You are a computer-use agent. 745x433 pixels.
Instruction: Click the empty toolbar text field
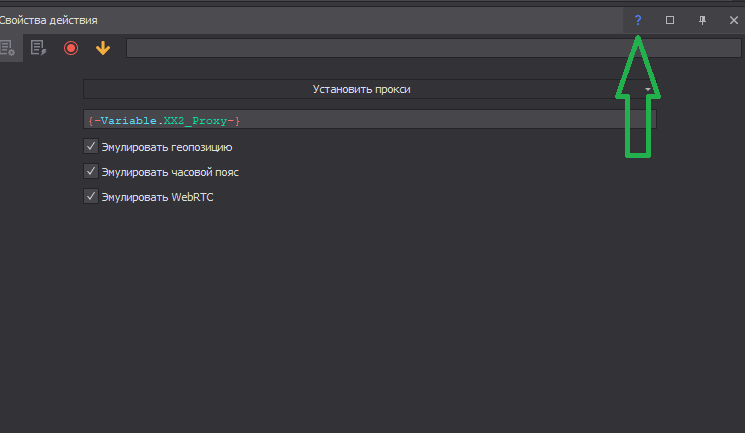(x=430, y=47)
